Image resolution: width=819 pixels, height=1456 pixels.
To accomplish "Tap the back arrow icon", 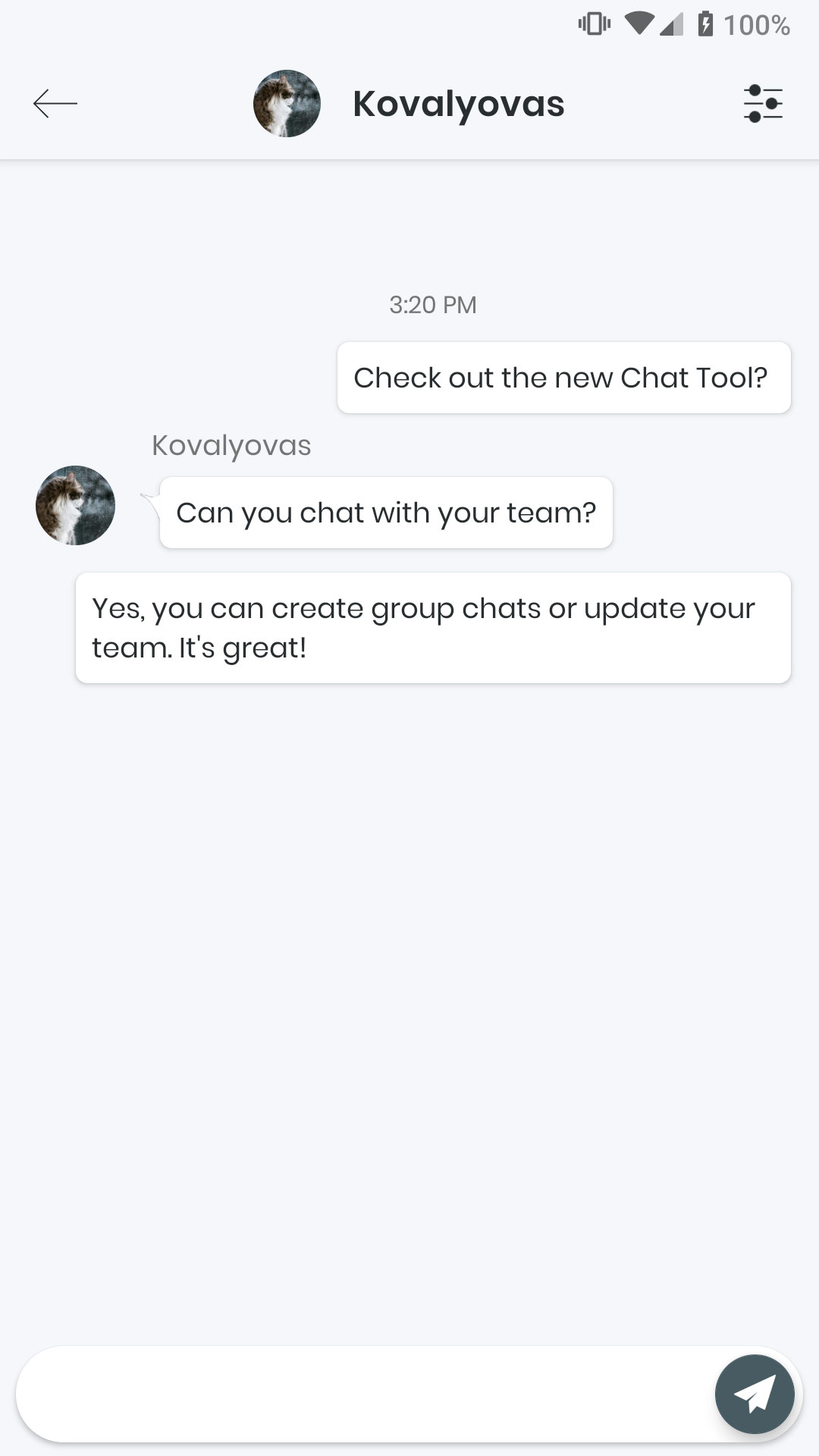I will [55, 103].
